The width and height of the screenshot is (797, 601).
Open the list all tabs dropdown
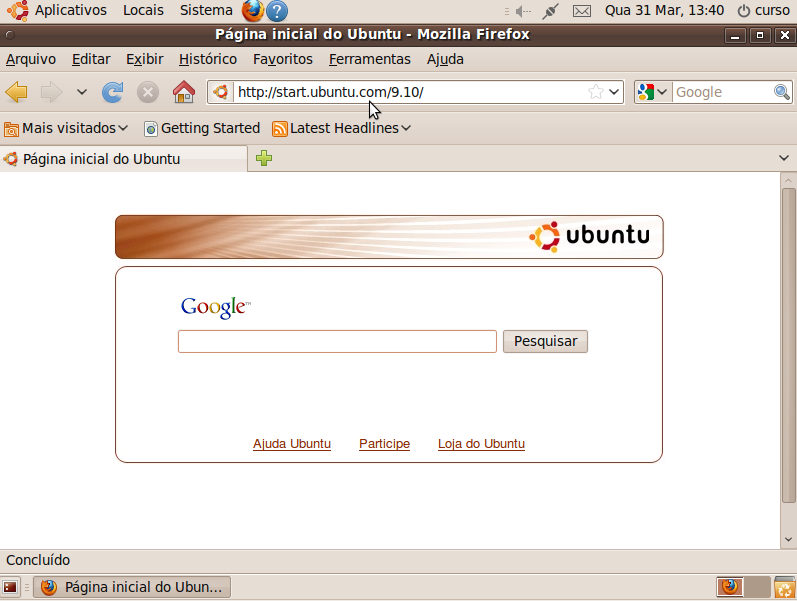pos(784,158)
